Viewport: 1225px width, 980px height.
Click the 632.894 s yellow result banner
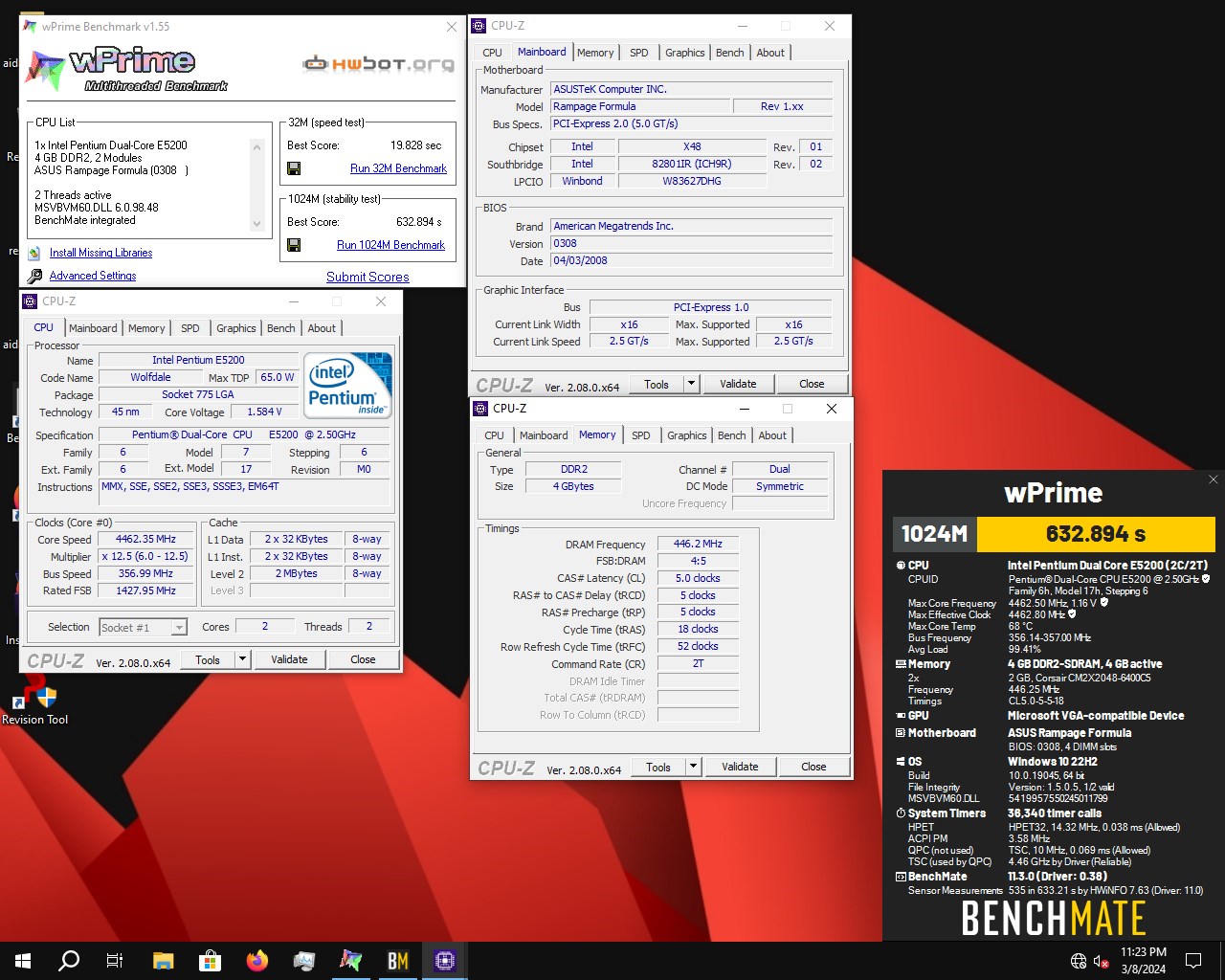click(1096, 534)
